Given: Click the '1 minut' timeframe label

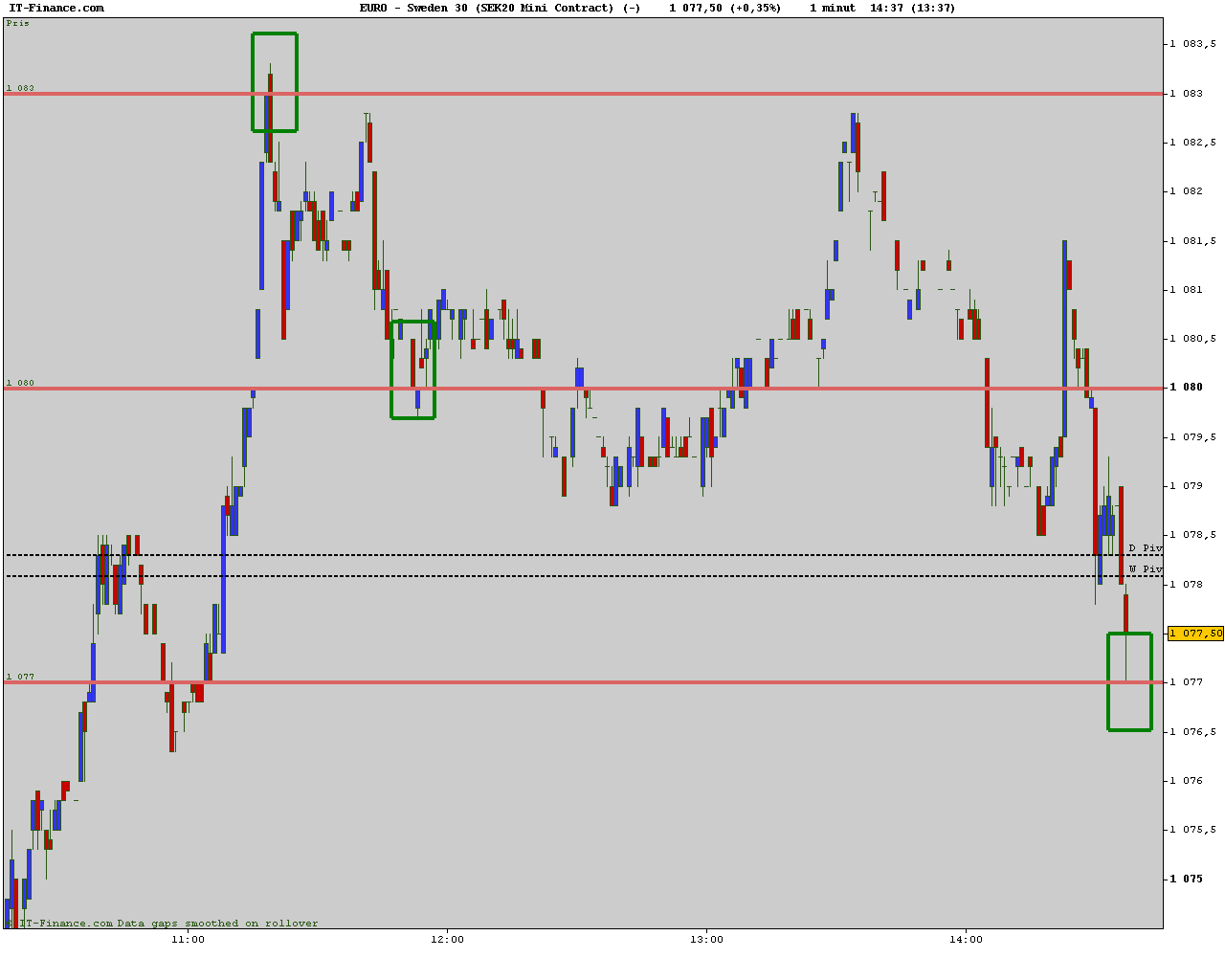Looking at the screenshot, I should coord(834,8).
